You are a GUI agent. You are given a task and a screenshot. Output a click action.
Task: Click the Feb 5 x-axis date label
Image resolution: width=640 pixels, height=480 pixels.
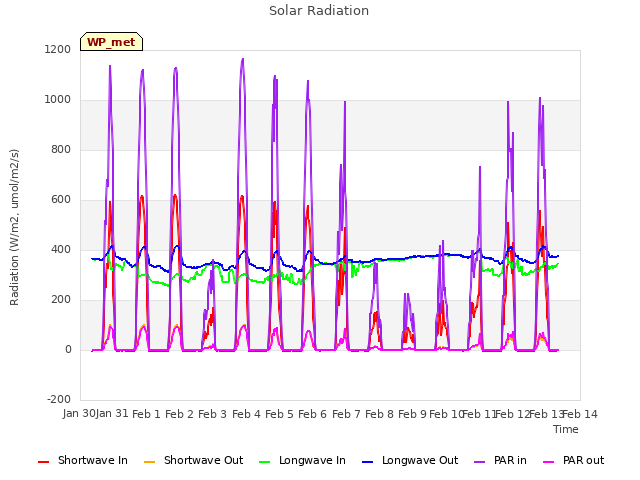click(x=279, y=414)
